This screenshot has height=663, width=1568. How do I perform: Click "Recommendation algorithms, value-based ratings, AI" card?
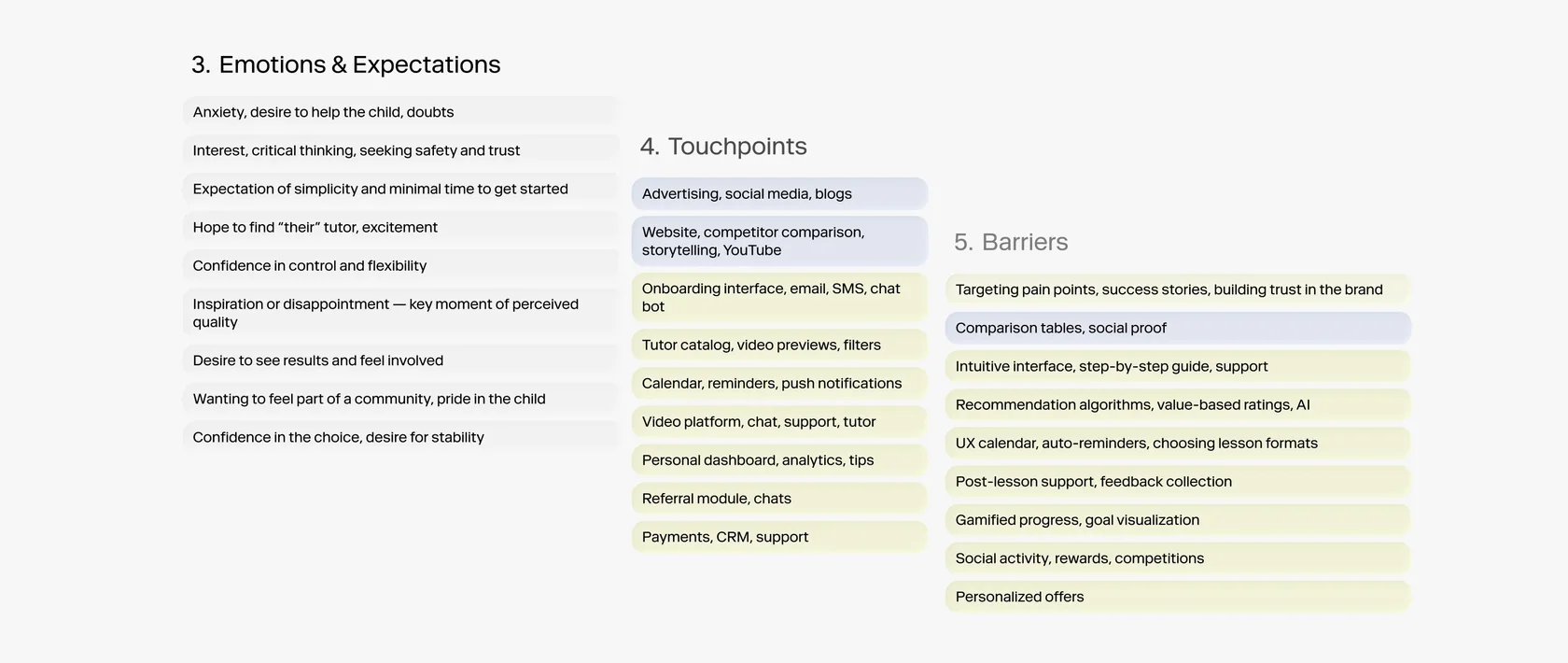[x=1177, y=404]
